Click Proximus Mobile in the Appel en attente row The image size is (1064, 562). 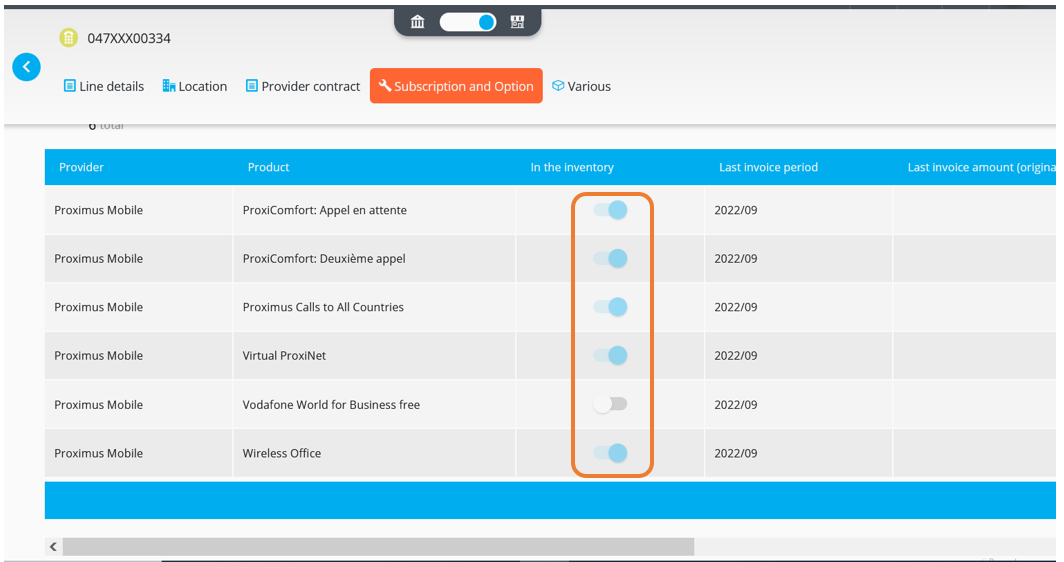[x=98, y=210]
